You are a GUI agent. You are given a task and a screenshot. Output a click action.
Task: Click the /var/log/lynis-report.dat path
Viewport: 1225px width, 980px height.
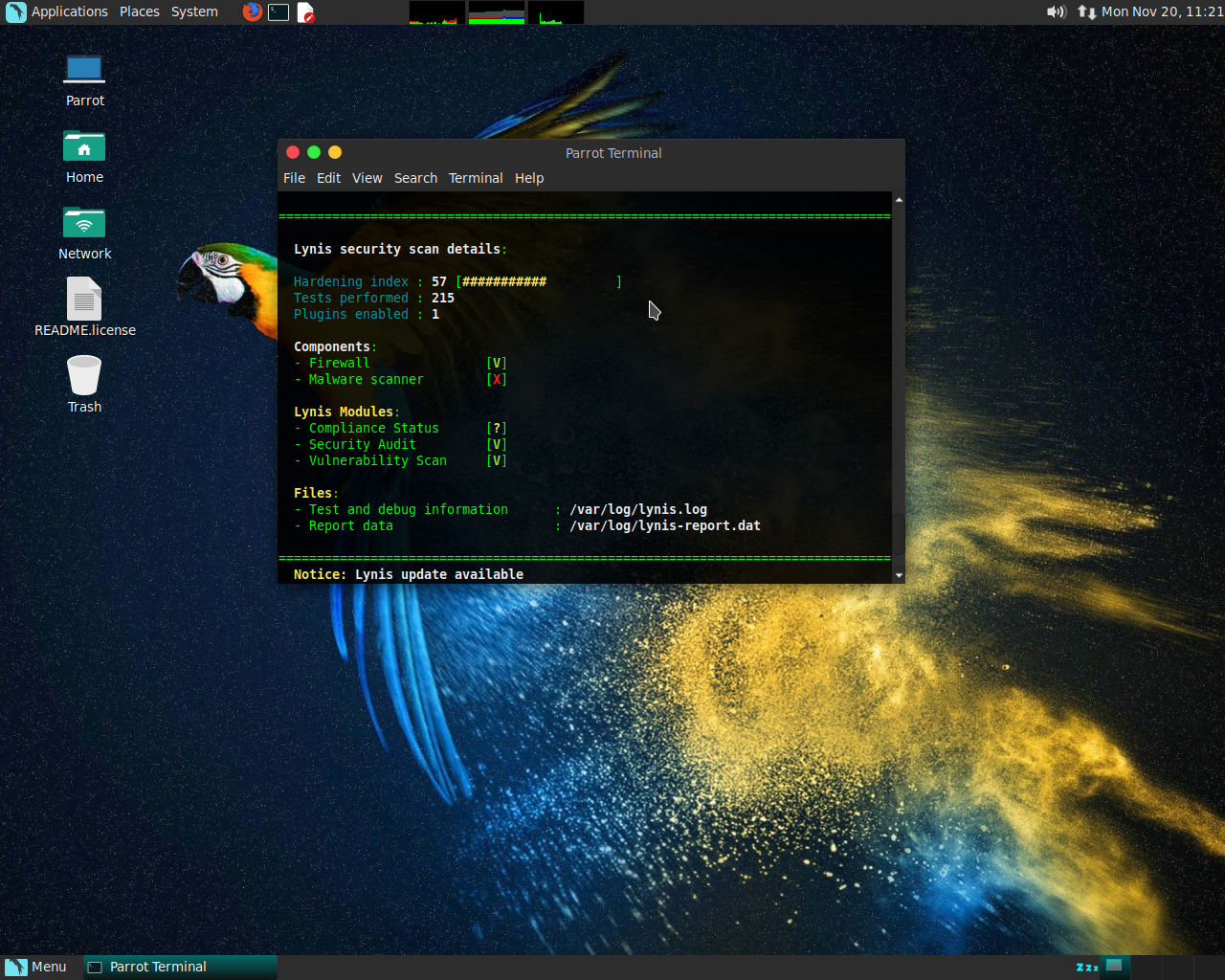tap(665, 525)
